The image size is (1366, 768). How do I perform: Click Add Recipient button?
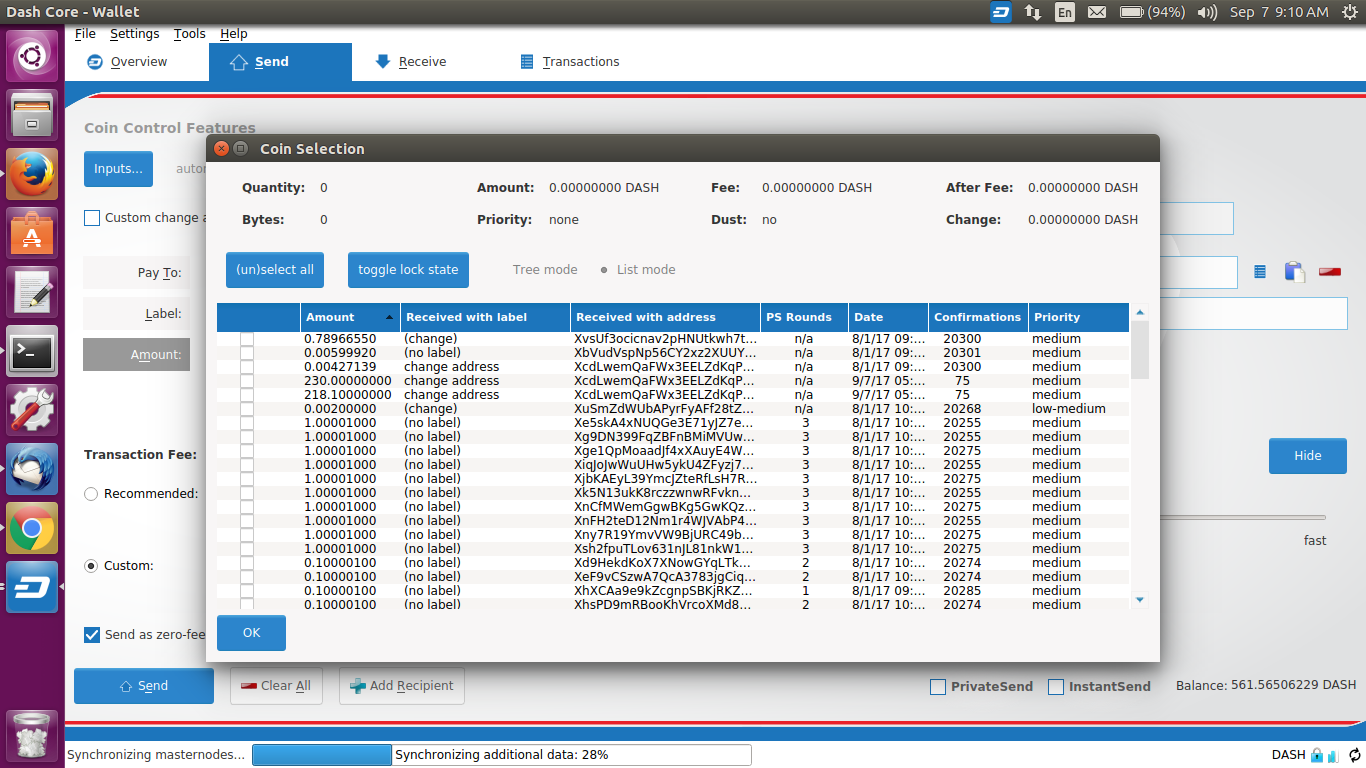point(402,686)
